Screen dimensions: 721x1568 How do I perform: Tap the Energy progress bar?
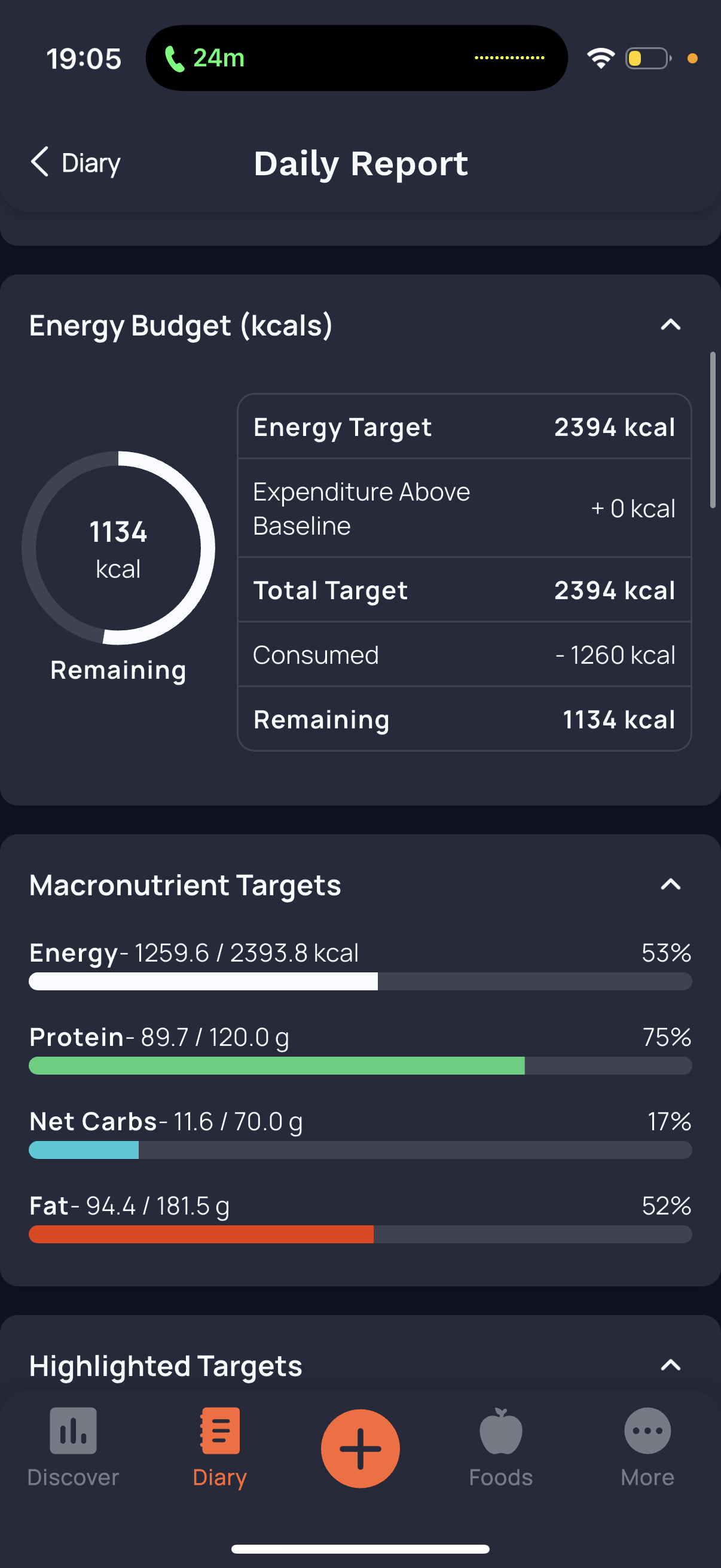(x=360, y=981)
